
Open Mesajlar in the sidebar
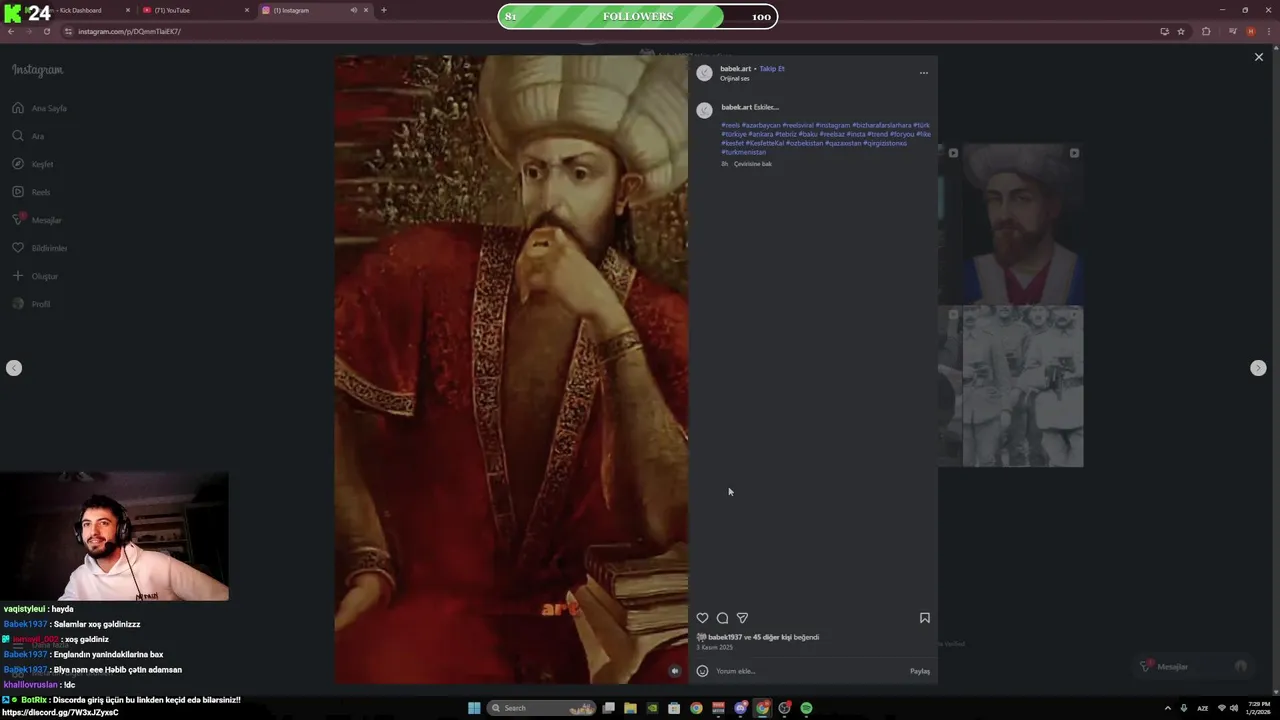37,220
